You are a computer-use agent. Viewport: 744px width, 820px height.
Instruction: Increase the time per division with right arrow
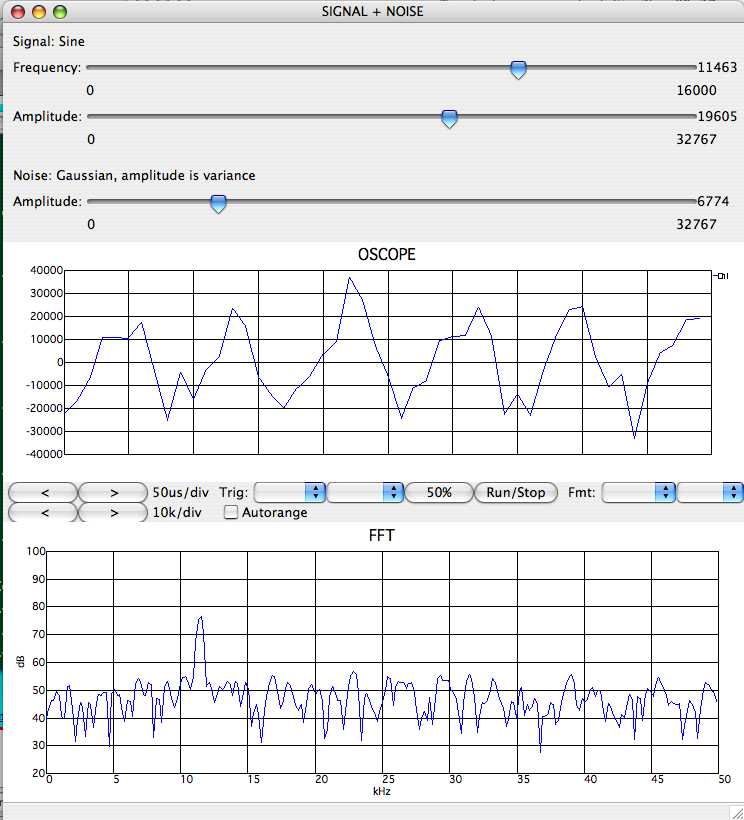point(113,492)
